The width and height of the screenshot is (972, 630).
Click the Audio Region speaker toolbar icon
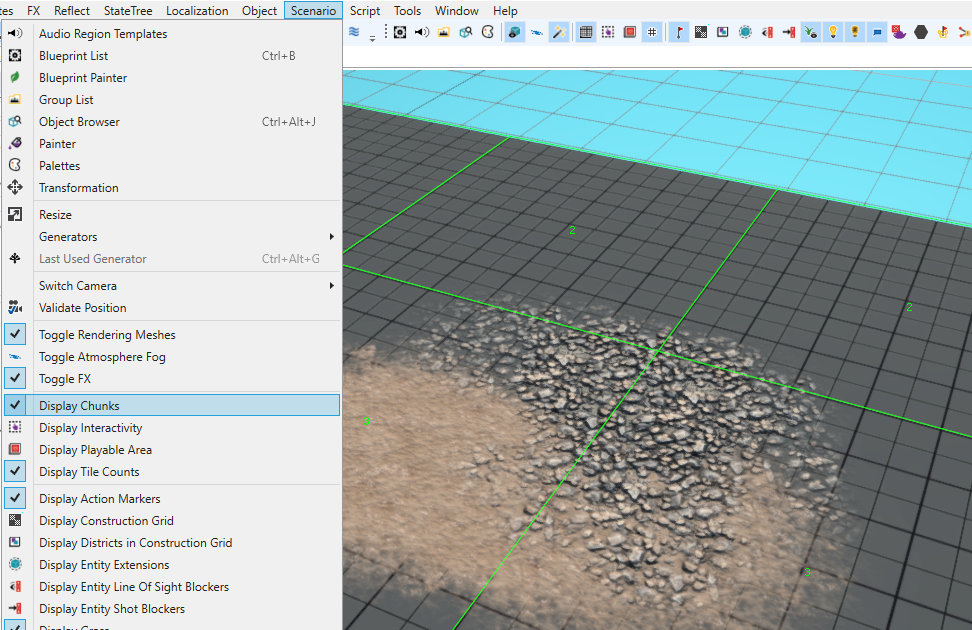pos(422,32)
